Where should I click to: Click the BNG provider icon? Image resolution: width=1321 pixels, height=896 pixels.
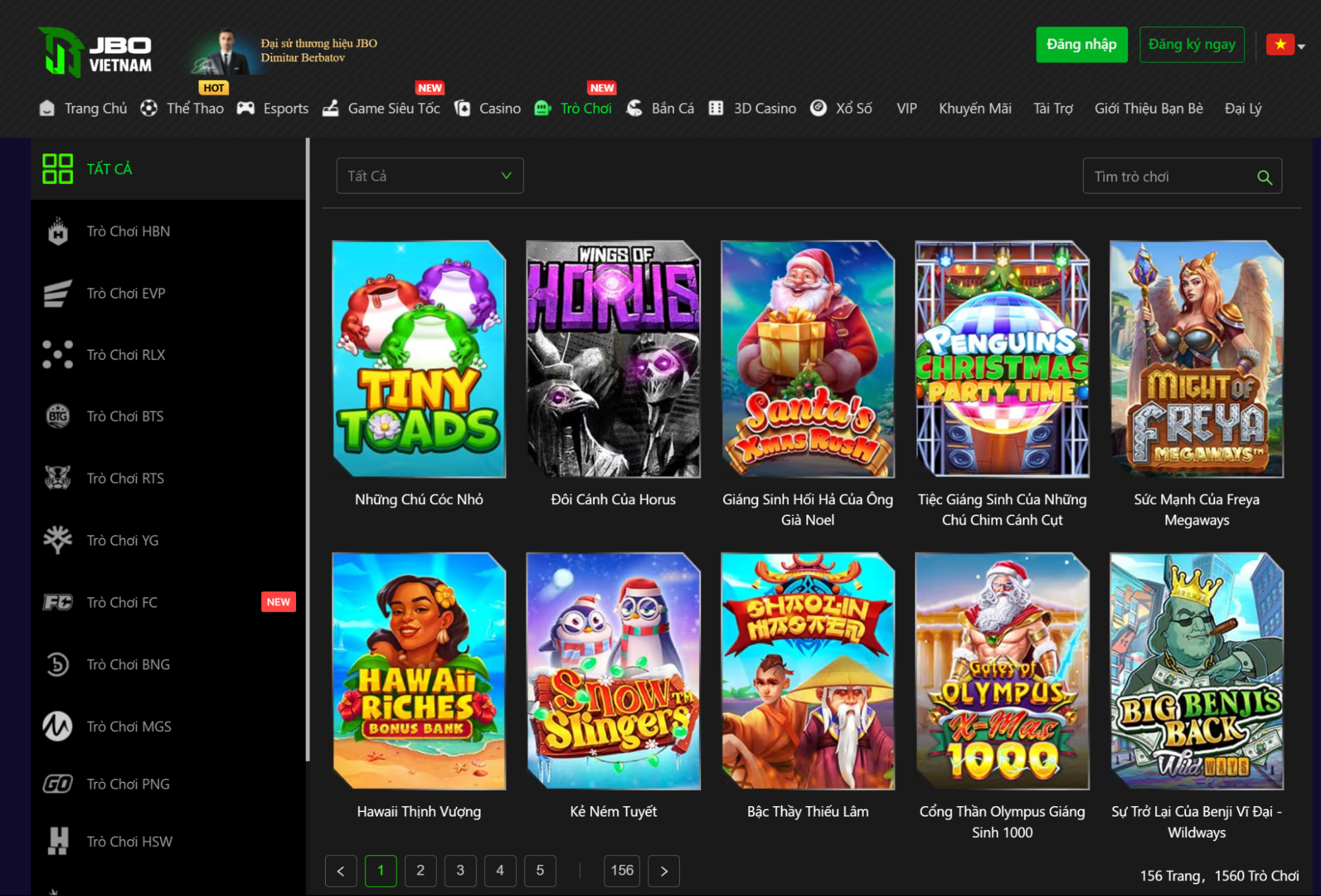pyautogui.click(x=57, y=664)
